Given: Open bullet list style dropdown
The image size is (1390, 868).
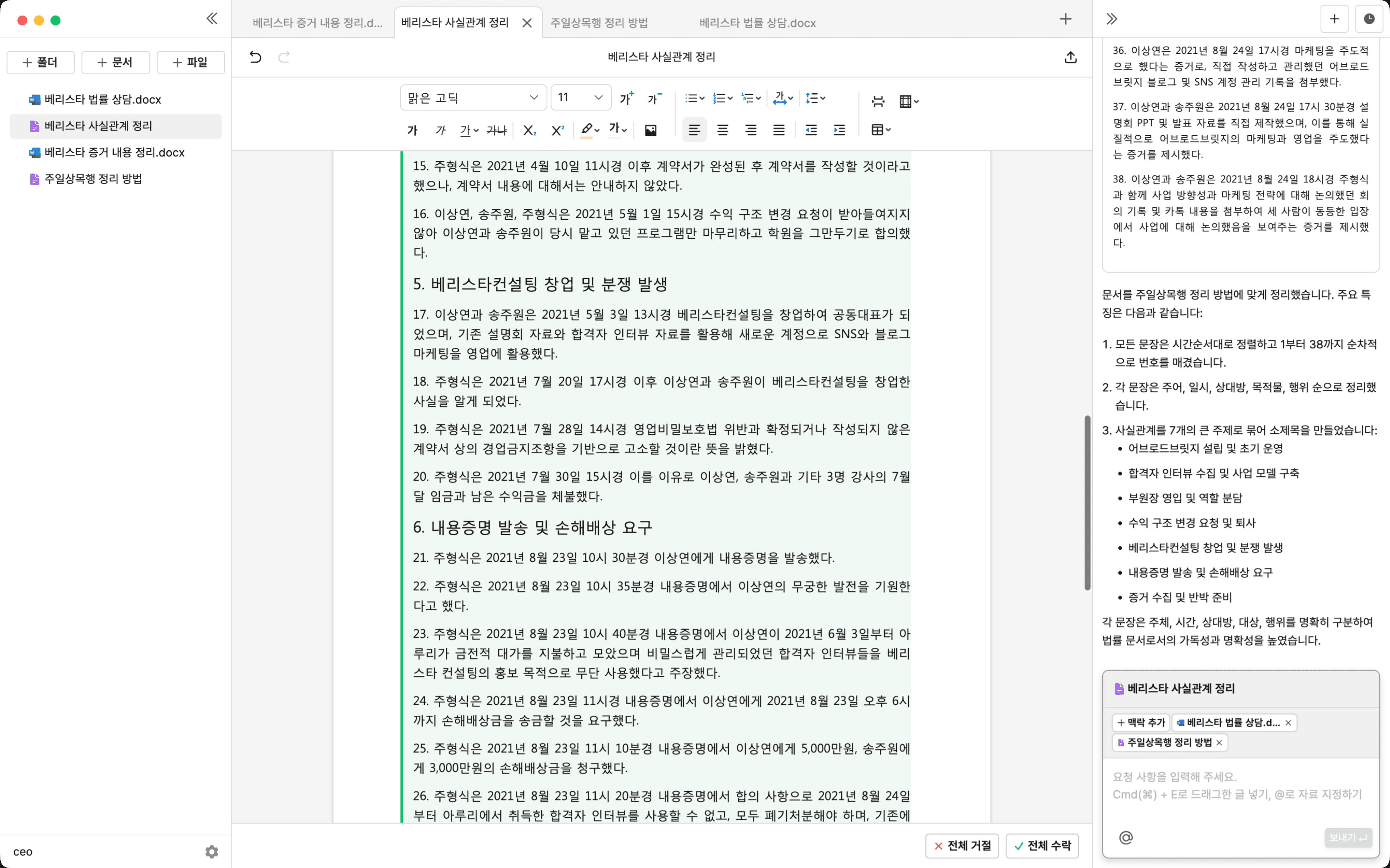Looking at the screenshot, I should click(x=695, y=98).
